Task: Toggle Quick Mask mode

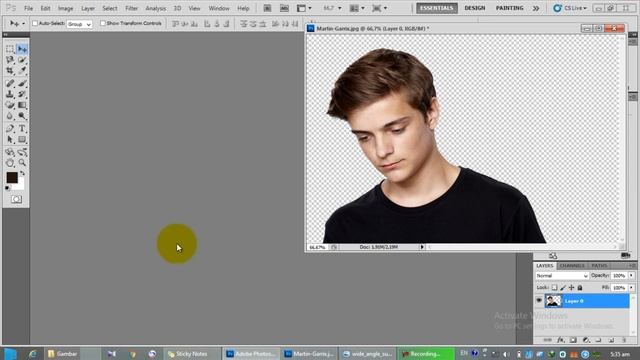Action: pyautogui.click(x=16, y=199)
